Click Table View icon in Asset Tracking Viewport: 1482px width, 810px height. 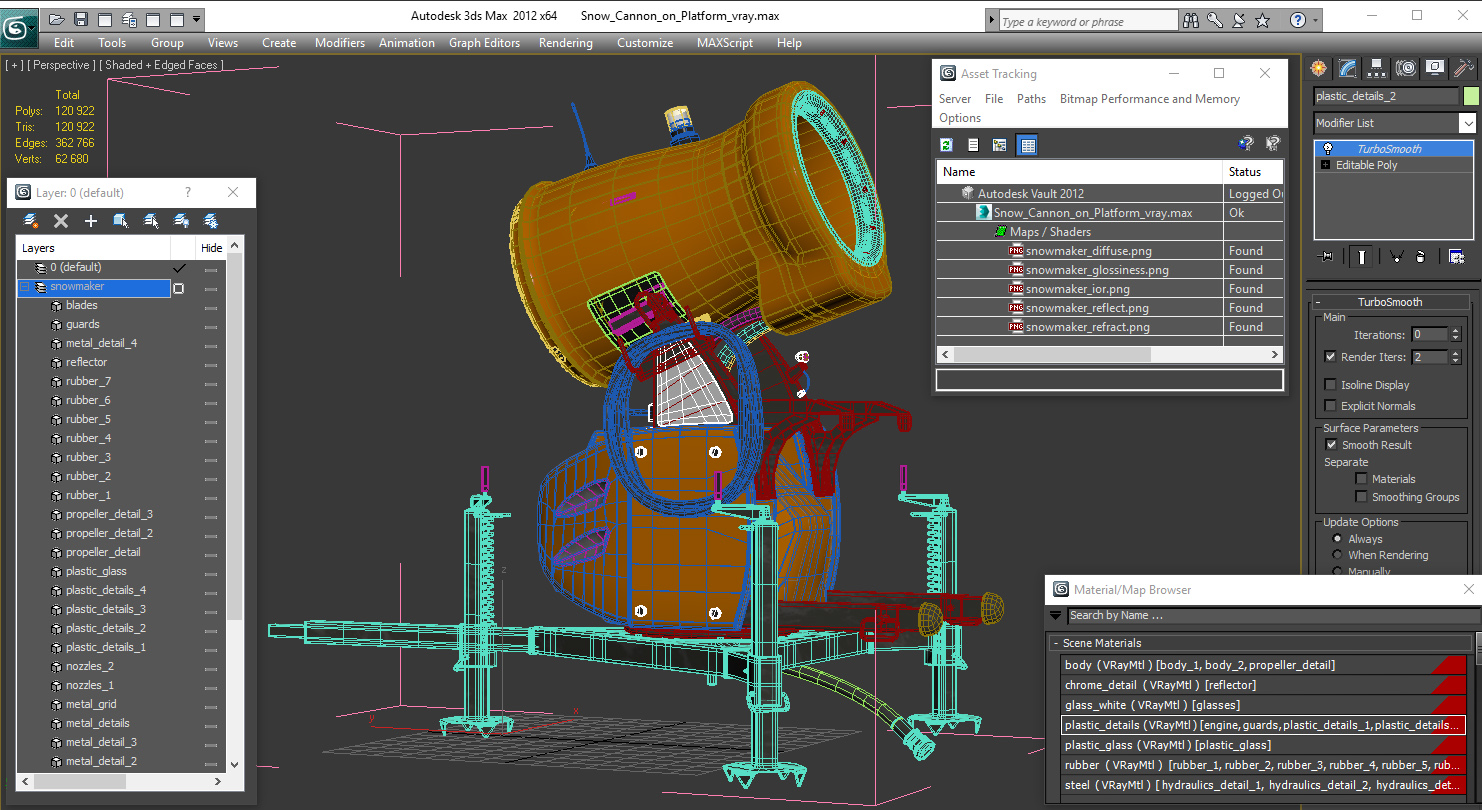(1027, 145)
